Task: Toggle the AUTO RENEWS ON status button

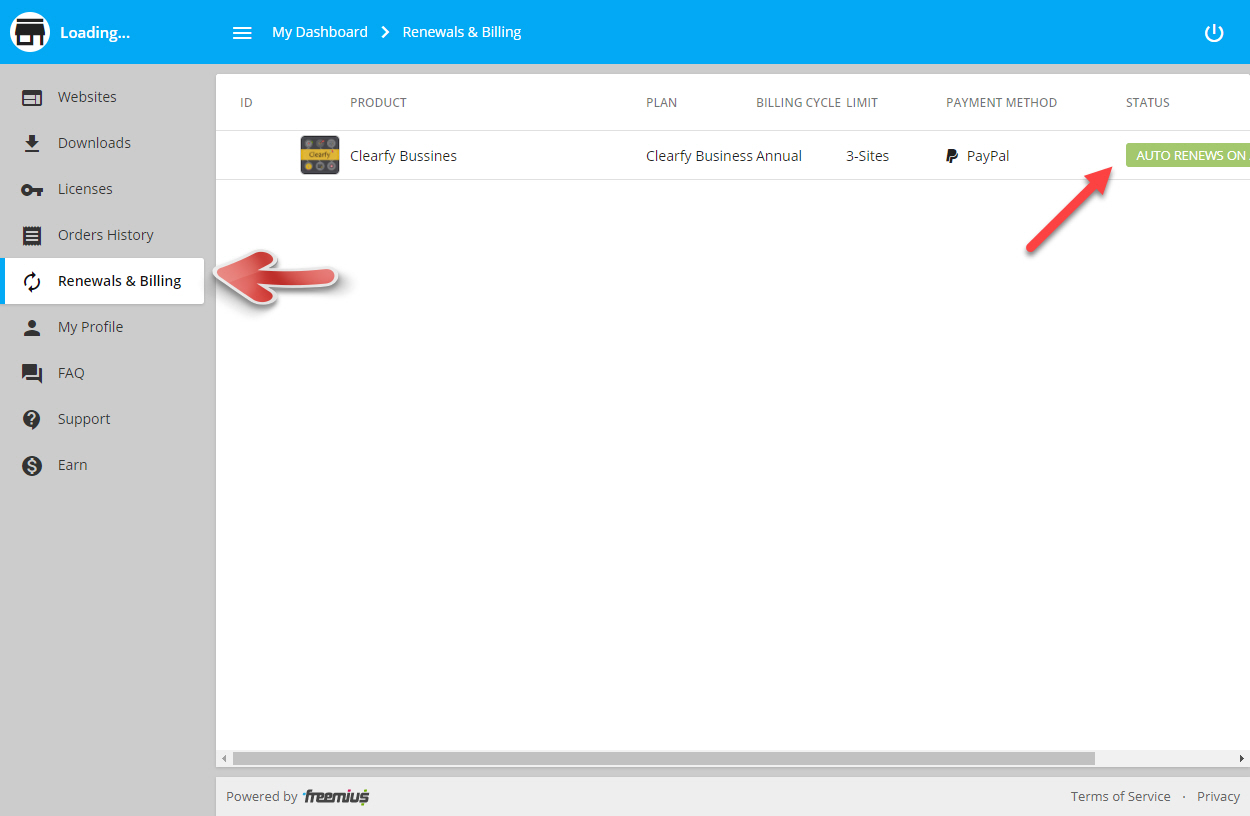Action: [x=1188, y=155]
